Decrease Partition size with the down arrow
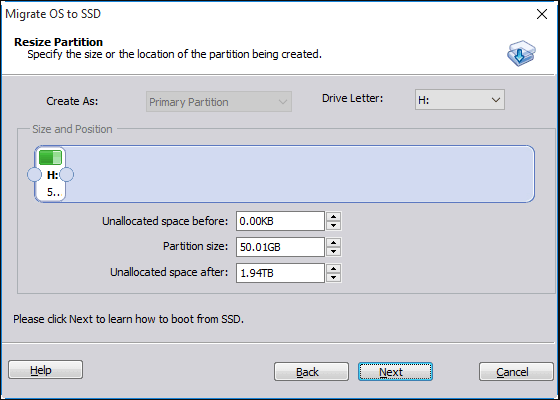 click(334, 251)
